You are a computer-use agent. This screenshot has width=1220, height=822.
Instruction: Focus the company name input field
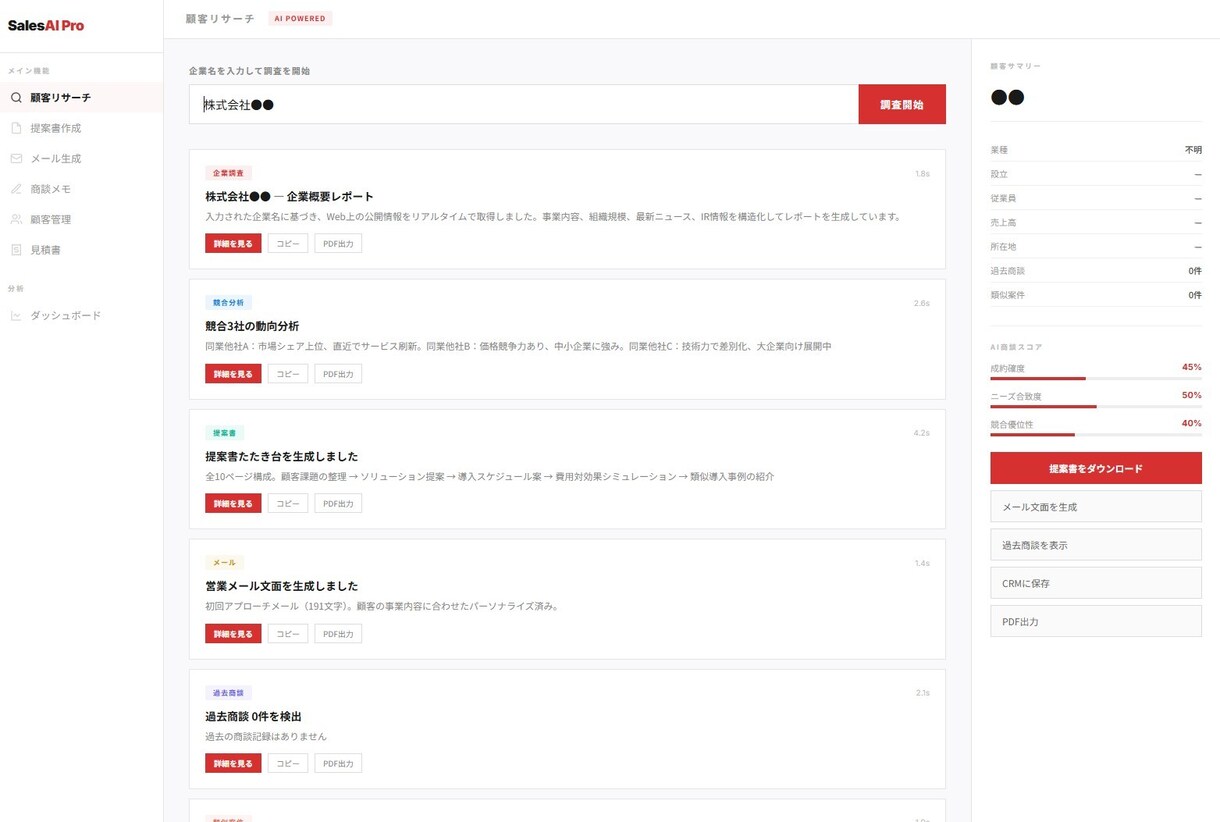[524, 104]
